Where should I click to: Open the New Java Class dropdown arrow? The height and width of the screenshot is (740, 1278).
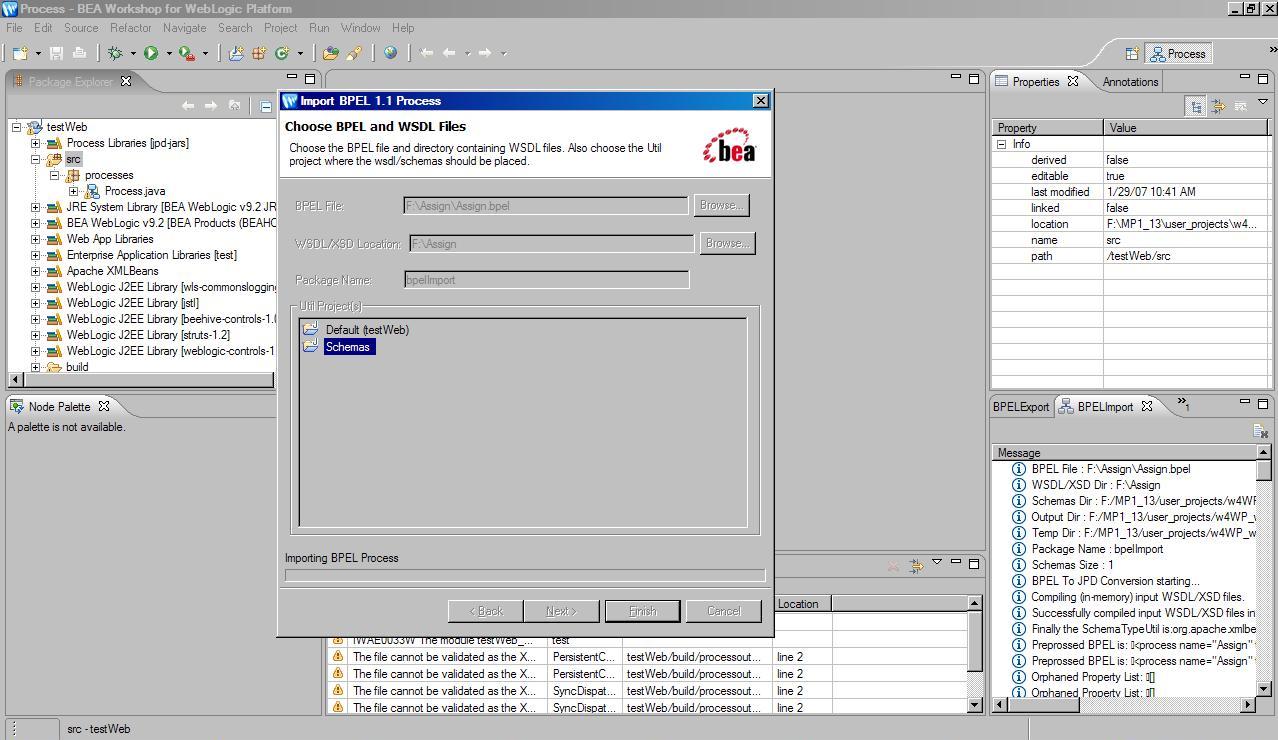click(299, 54)
